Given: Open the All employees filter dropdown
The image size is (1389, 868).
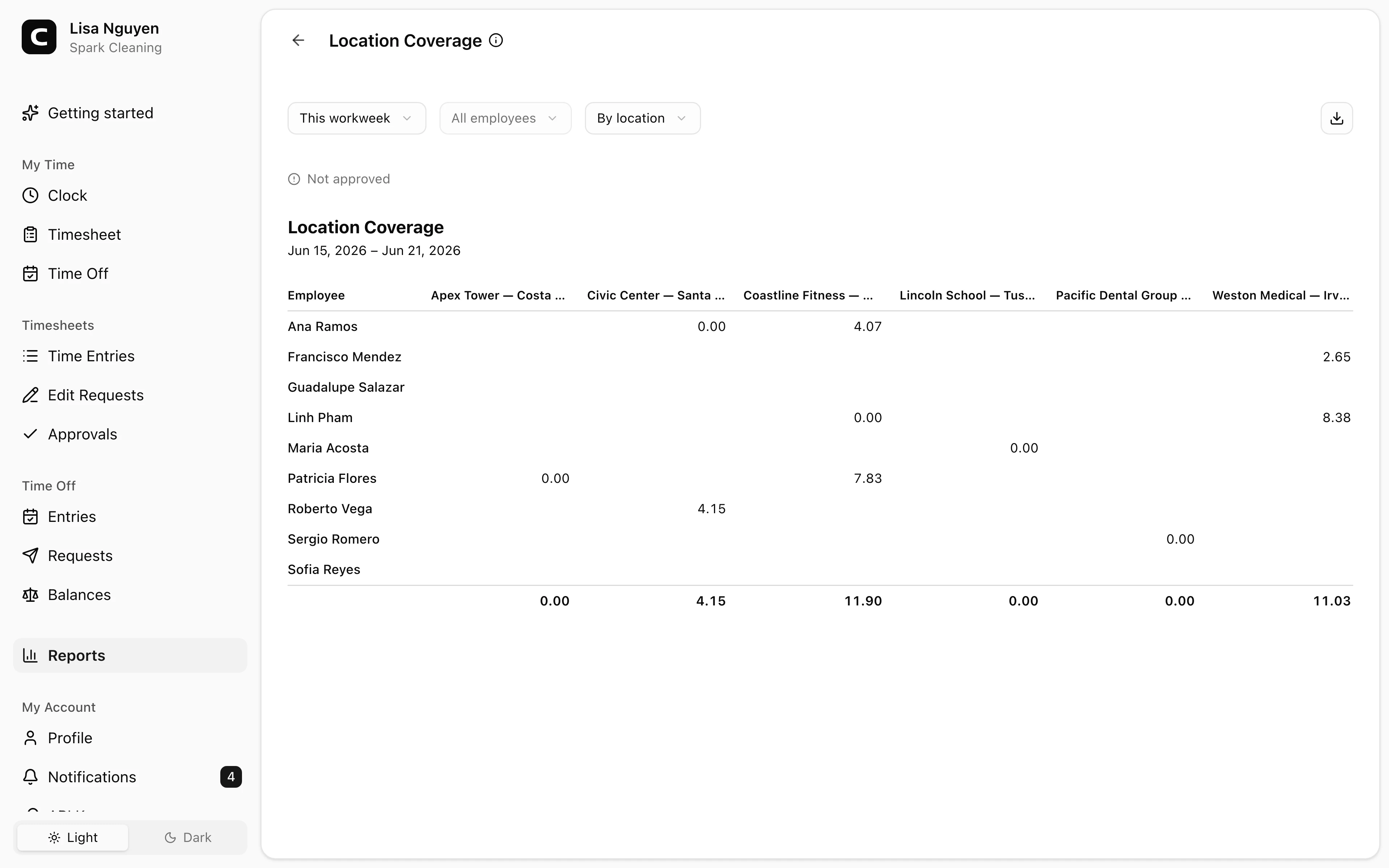Looking at the screenshot, I should tap(505, 118).
